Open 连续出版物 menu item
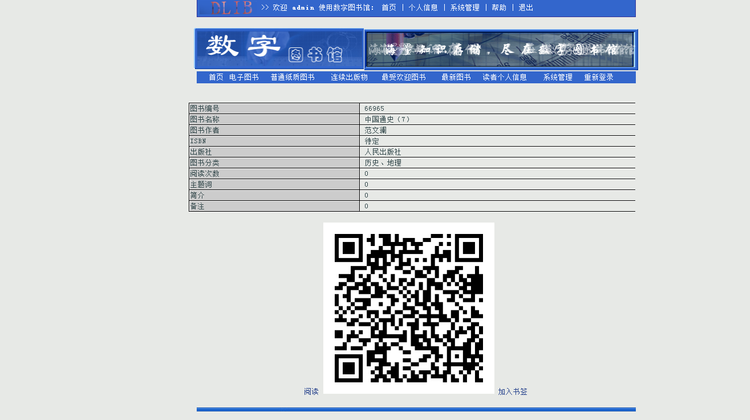Viewport: 750px width, 420px height. point(349,77)
